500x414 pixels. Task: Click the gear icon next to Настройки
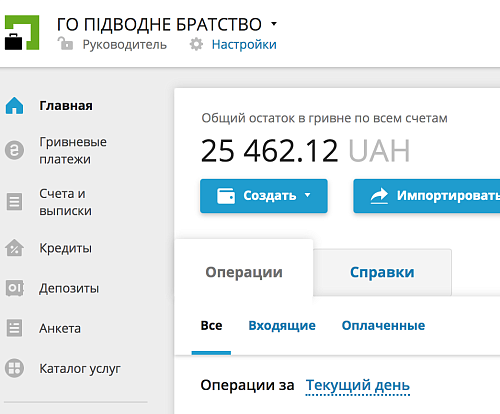coord(196,44)
